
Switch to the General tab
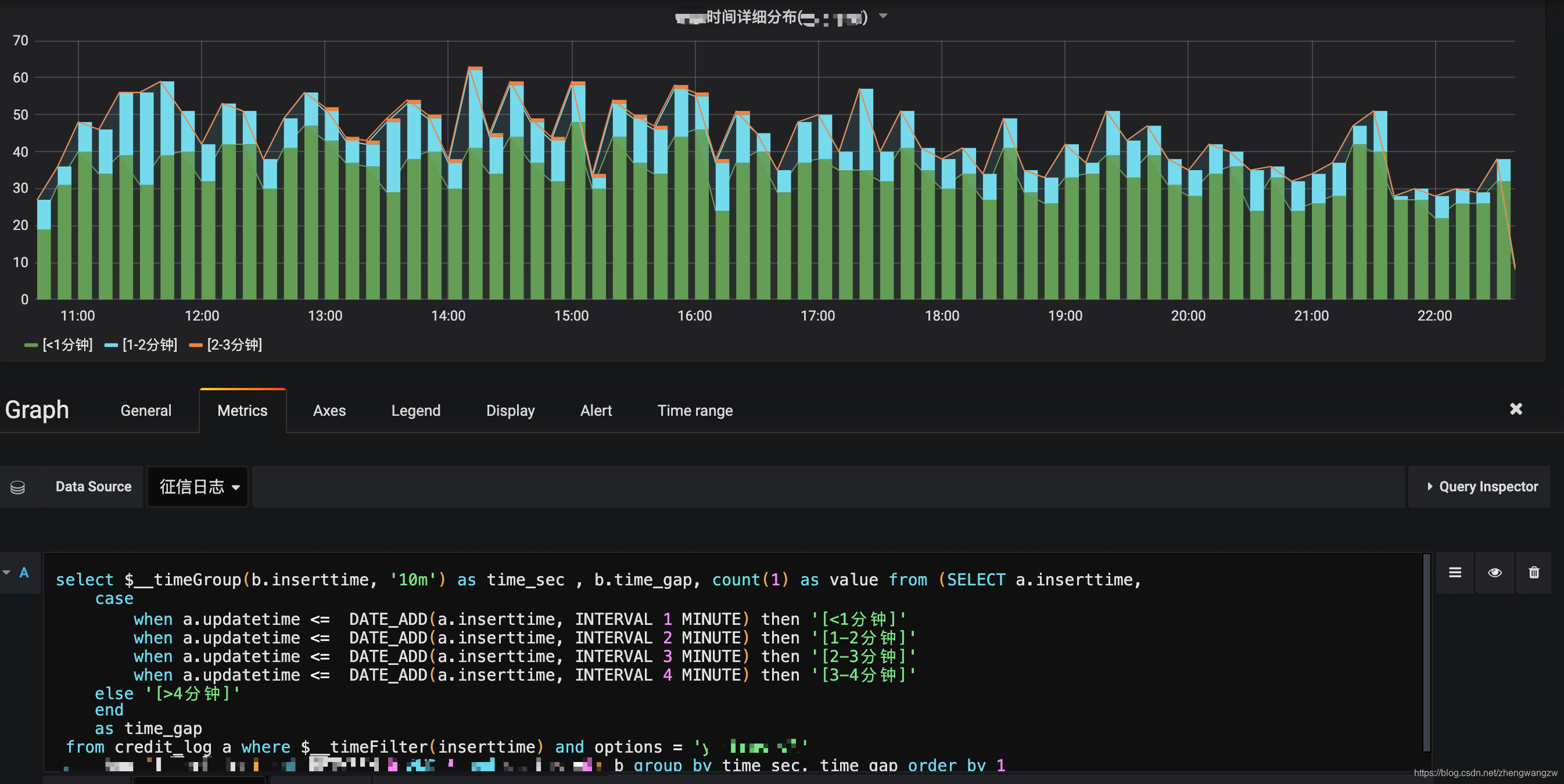click(146, 411)
